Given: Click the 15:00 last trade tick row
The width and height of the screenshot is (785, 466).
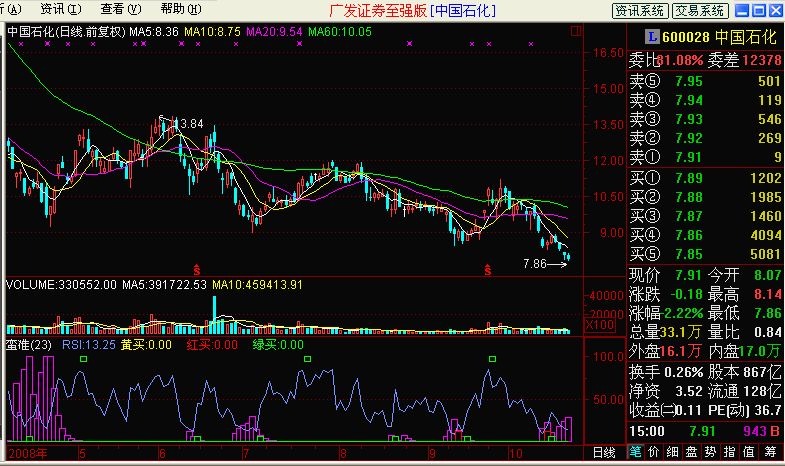Looking at the screenshot, I should [x=705, y=431].
